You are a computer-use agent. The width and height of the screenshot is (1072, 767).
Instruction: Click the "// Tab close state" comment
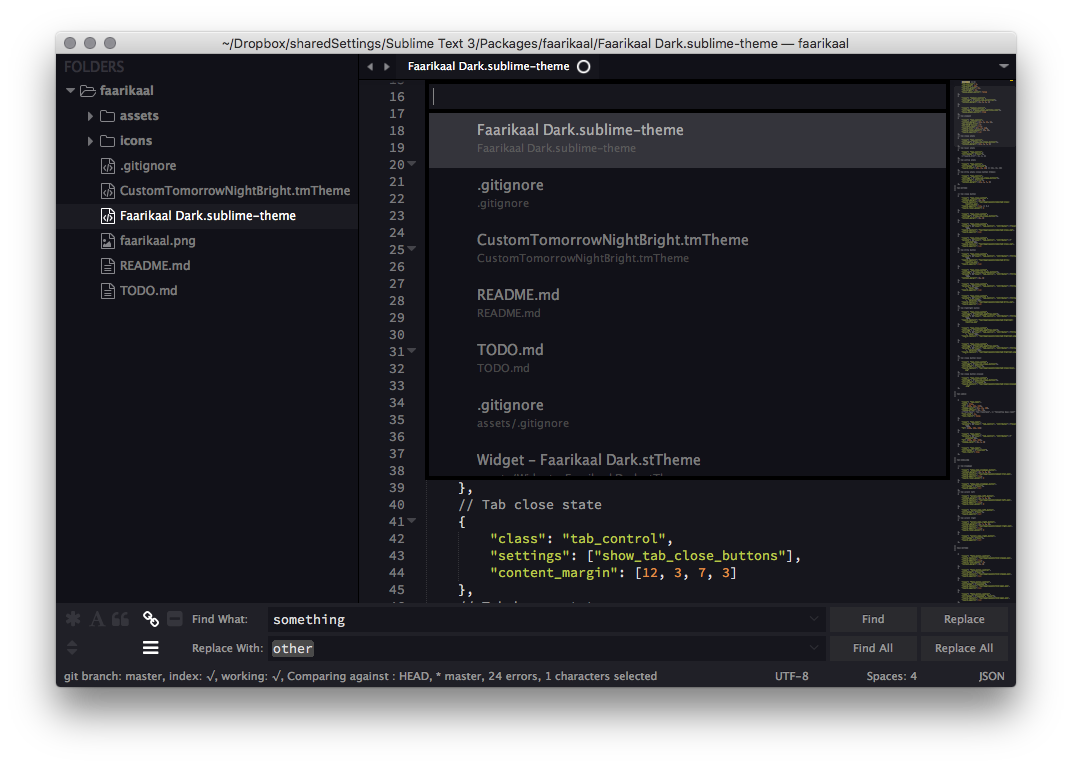coord(530,504)
